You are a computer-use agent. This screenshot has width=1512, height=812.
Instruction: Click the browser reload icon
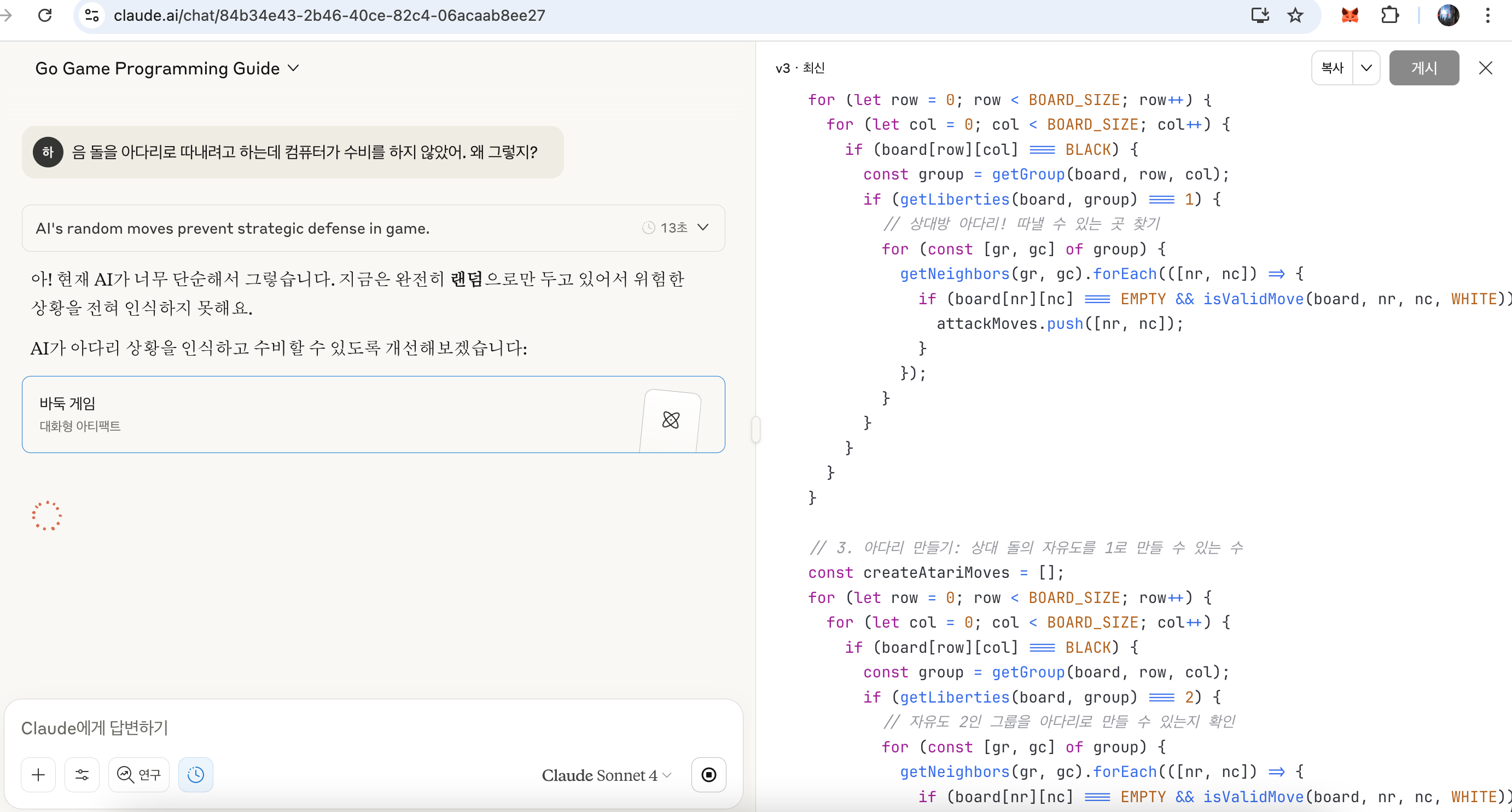pos(45,15)
